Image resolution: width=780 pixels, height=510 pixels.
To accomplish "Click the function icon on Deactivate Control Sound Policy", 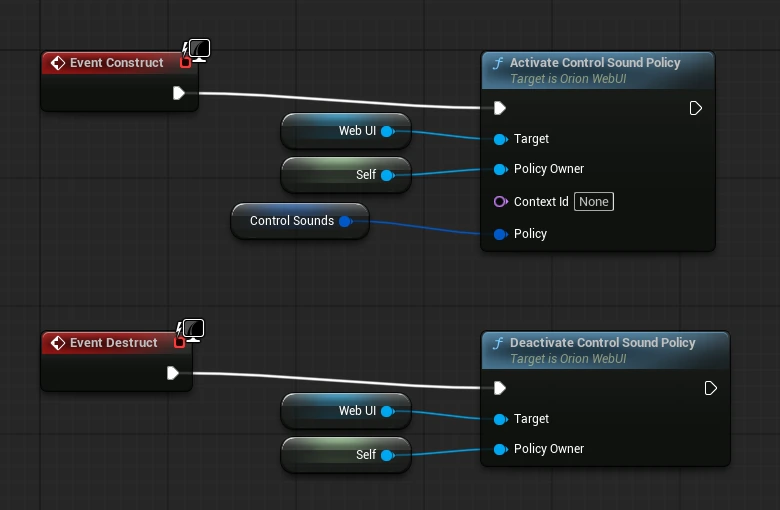I will (498, 343).
